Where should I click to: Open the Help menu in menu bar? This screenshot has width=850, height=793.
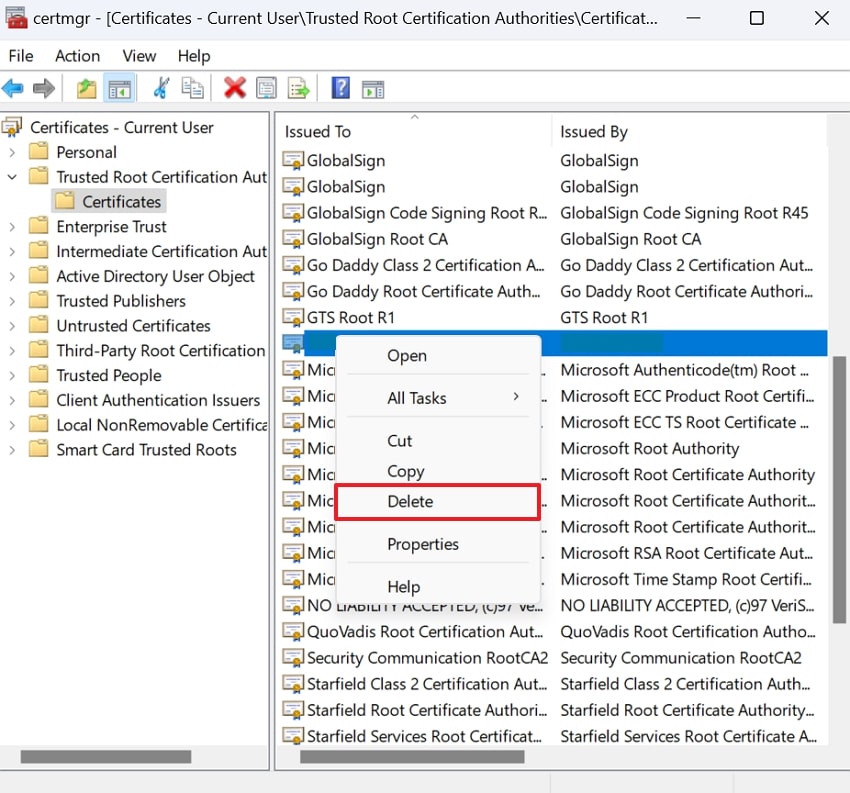point(194,56)
